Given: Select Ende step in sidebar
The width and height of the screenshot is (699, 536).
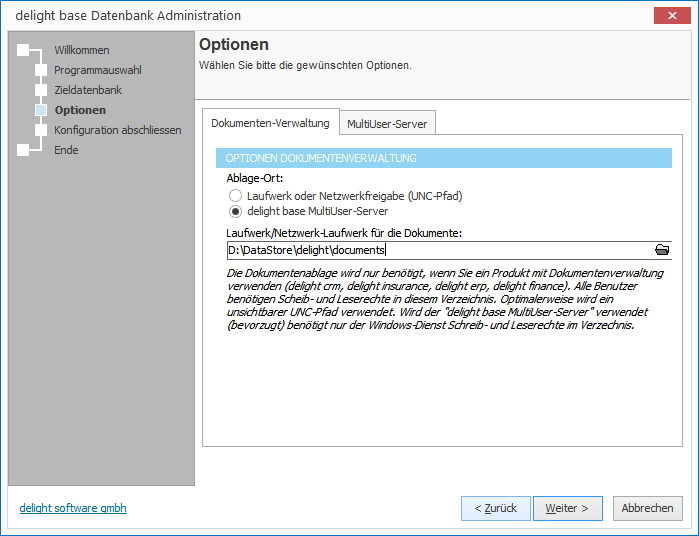Looking at the screenshot, I should (66, 150).
